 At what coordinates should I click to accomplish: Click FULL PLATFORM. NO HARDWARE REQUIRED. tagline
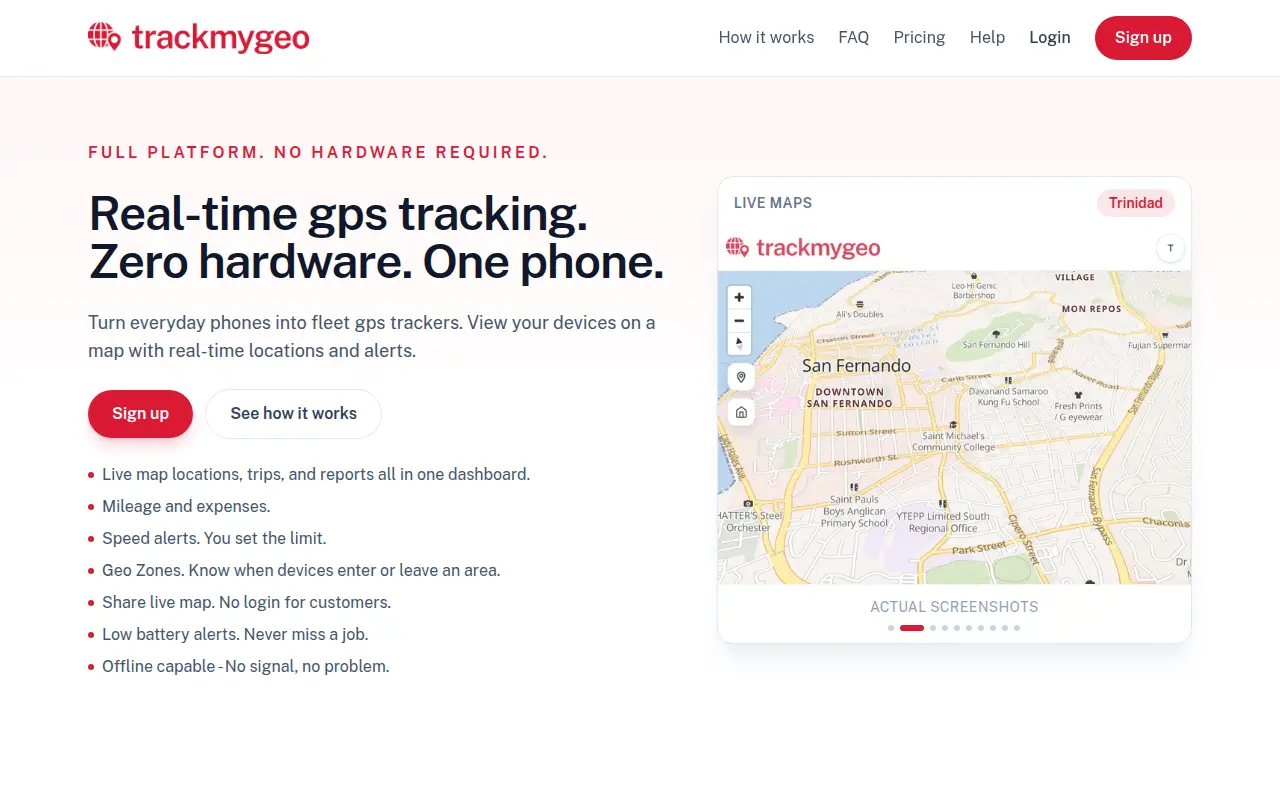click(318, 152)
